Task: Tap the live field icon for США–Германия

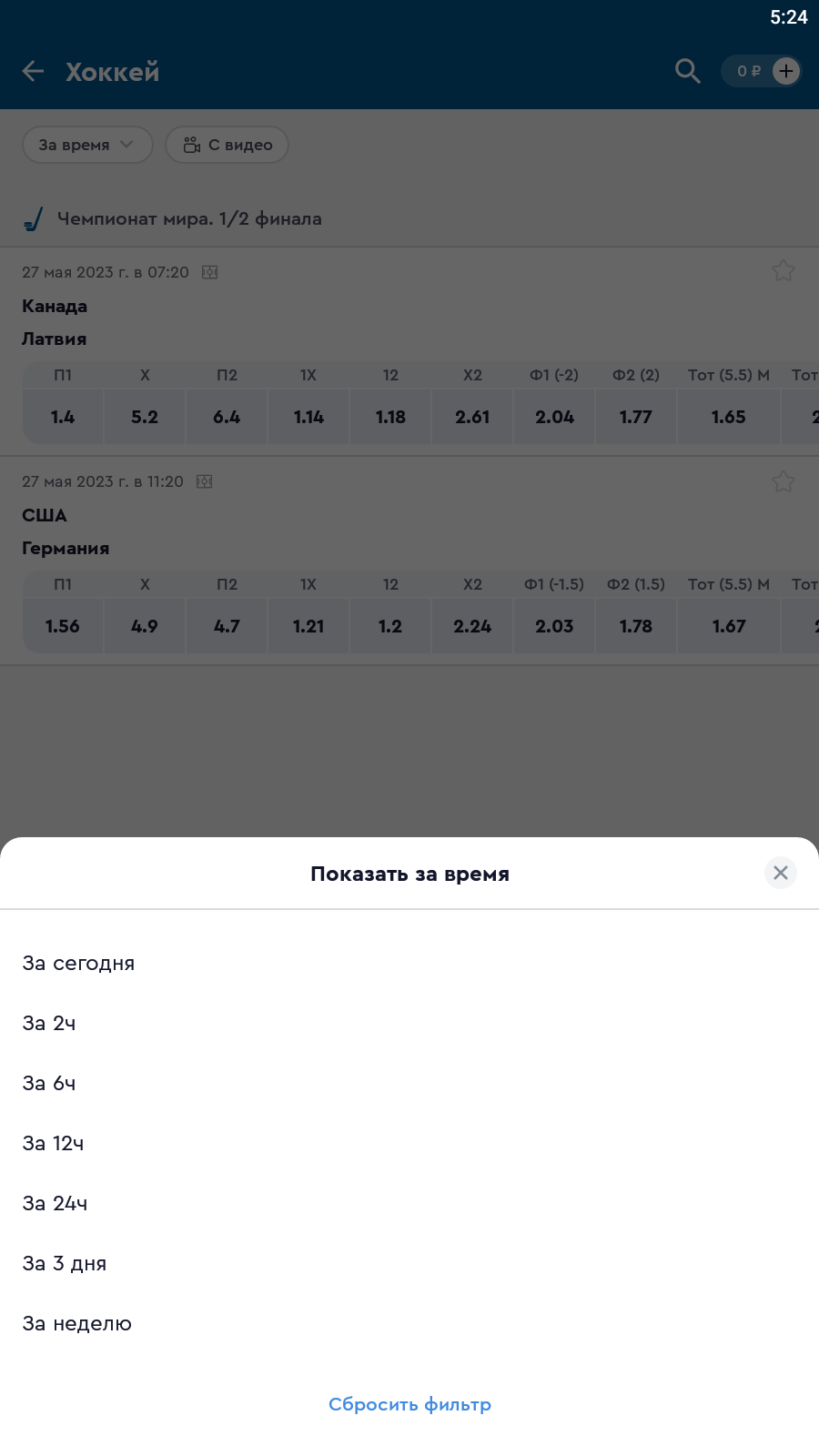Action: click(205, 481)
